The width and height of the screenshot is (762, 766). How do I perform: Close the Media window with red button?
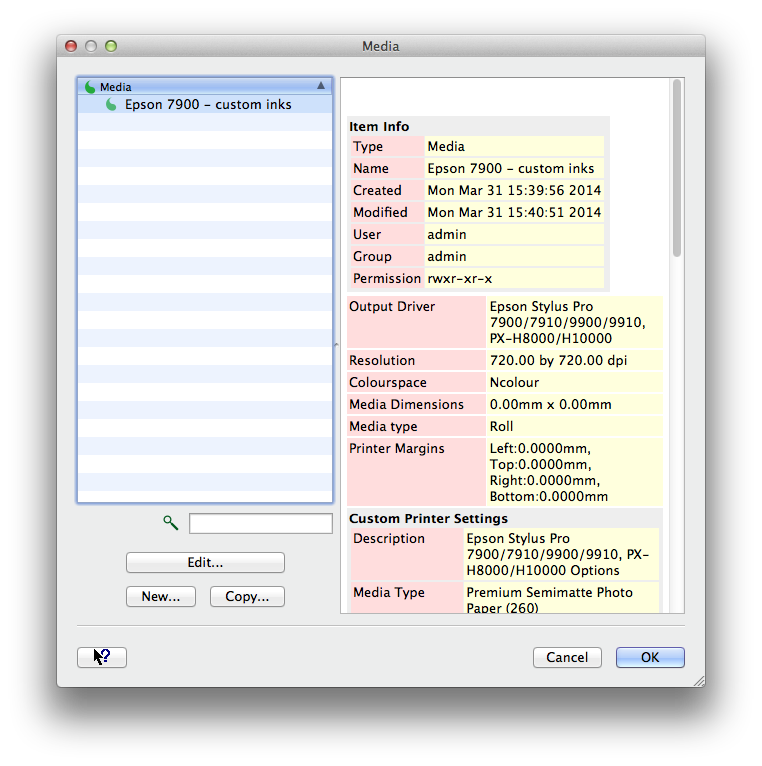pyautogui.click(x=71, y=46)
